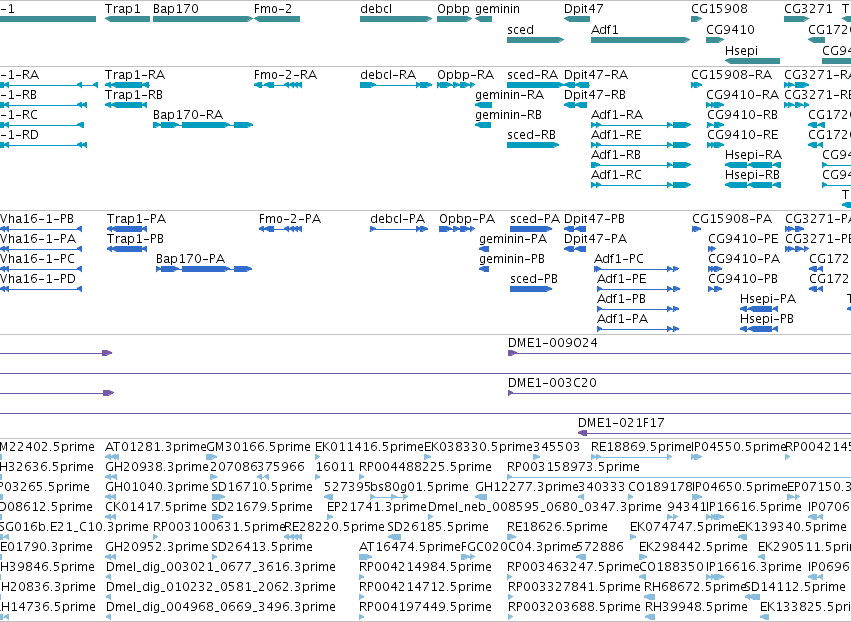Screen dimensions: 851x622
Task: Click the Opbp-RA transcript label
Action: pos(466,74)
